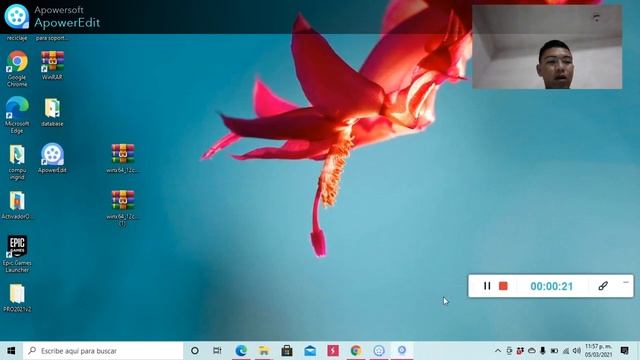Click battery status tray icon
Viewport: 640px width, 360px height.
coord(554,351)
